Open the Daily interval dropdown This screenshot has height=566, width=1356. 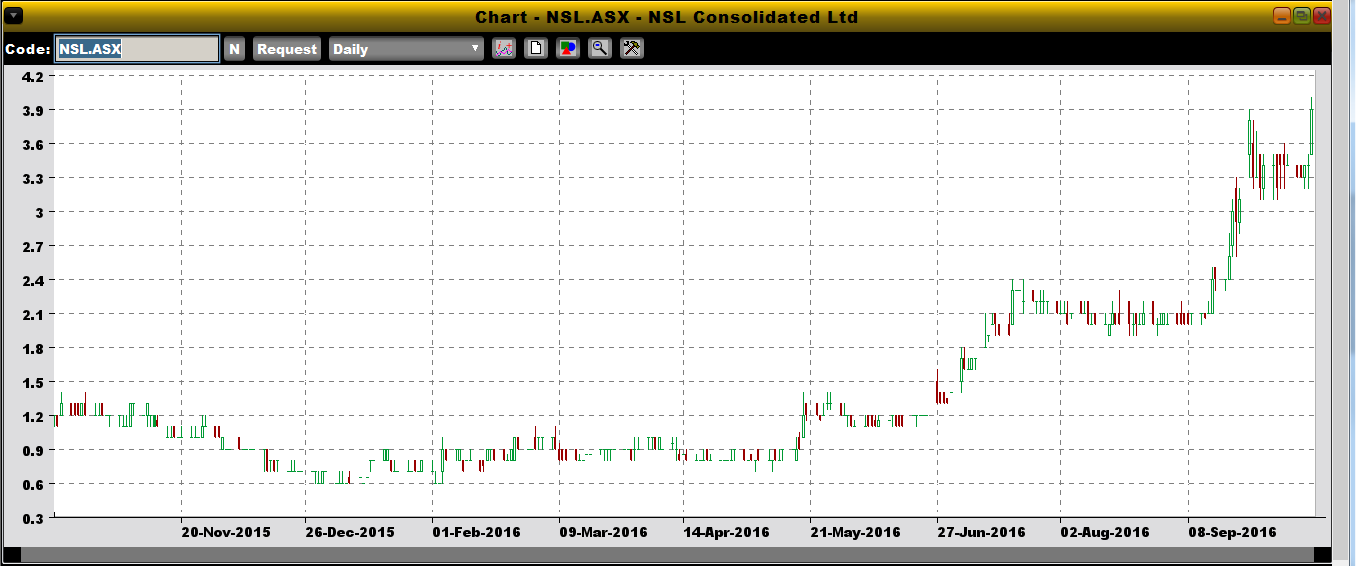[x=407, y=49]
